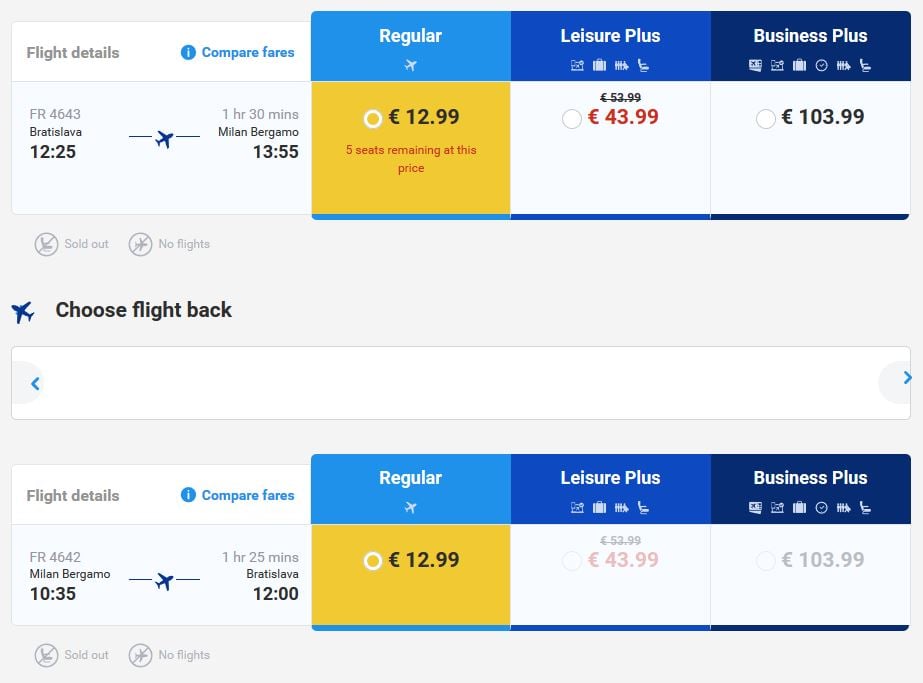Click the No flights plane icon under outbound flight
Viewport: 923px width, 683px height.
(x=140, y=244)
